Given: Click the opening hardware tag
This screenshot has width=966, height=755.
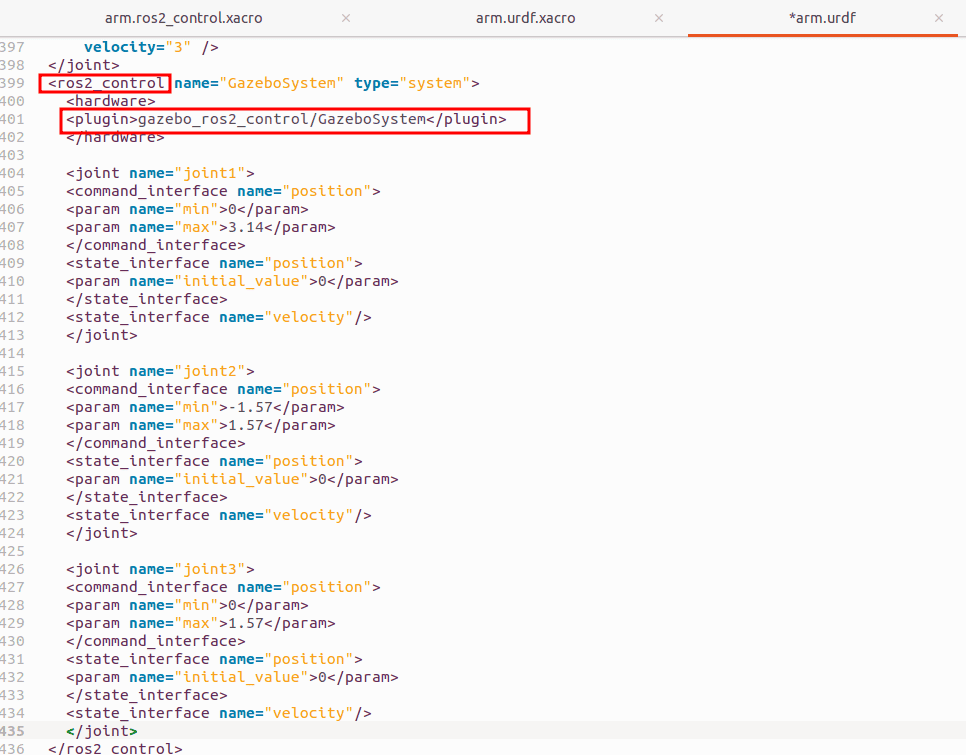Looking at the screenshot, I should click(110, 101).
